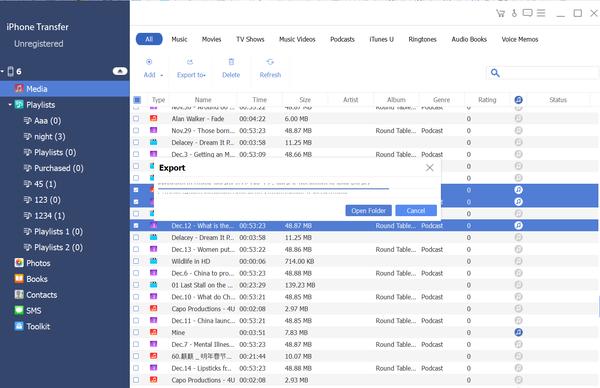Open the feedback chat icon
This screenshot has width=600, height=388.
pyautogui.click(x=527, y=13)
